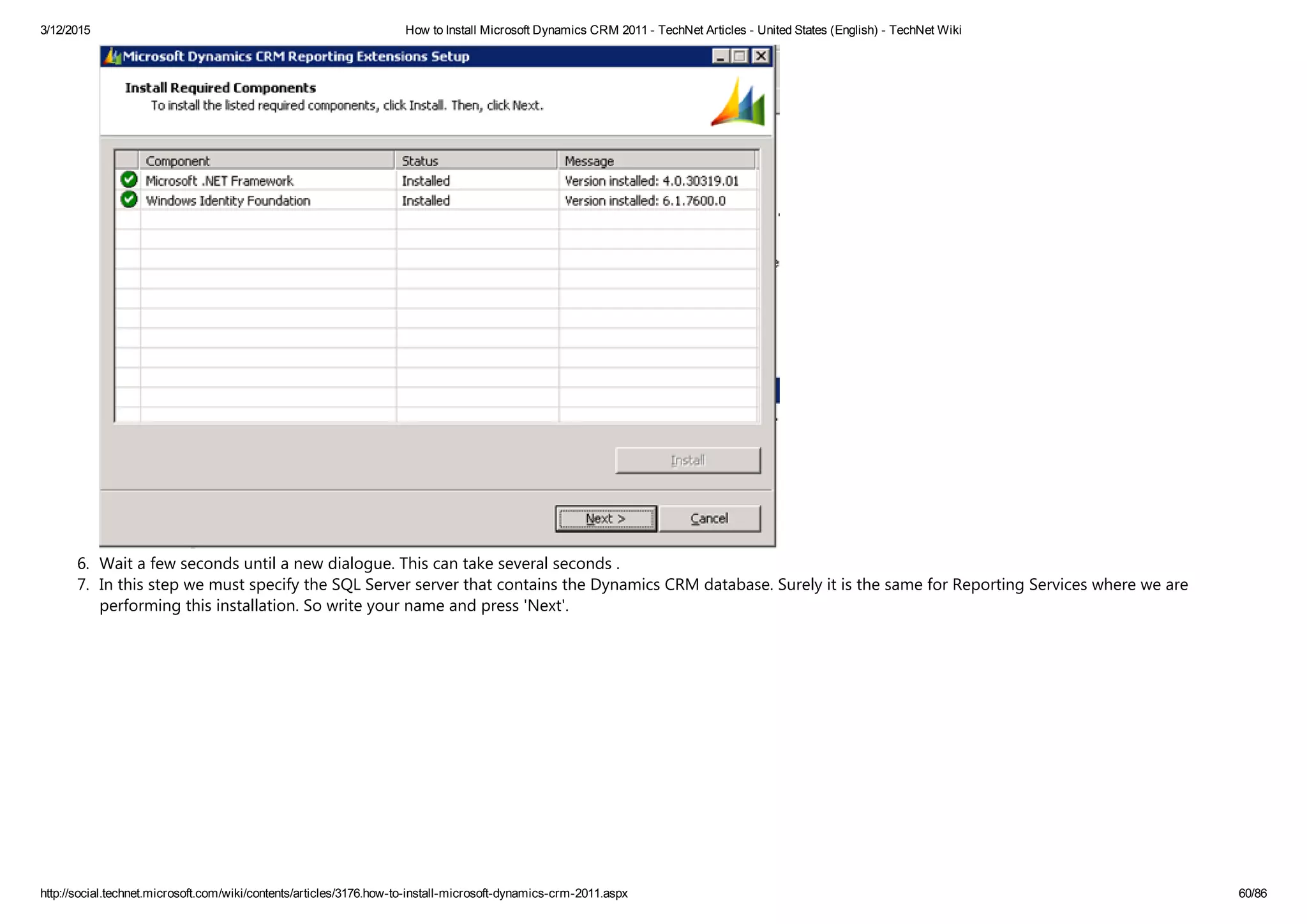The image size is (1307, 924).
Task: Close the Reporting Extensions Setup window
Action: [761, 56]
